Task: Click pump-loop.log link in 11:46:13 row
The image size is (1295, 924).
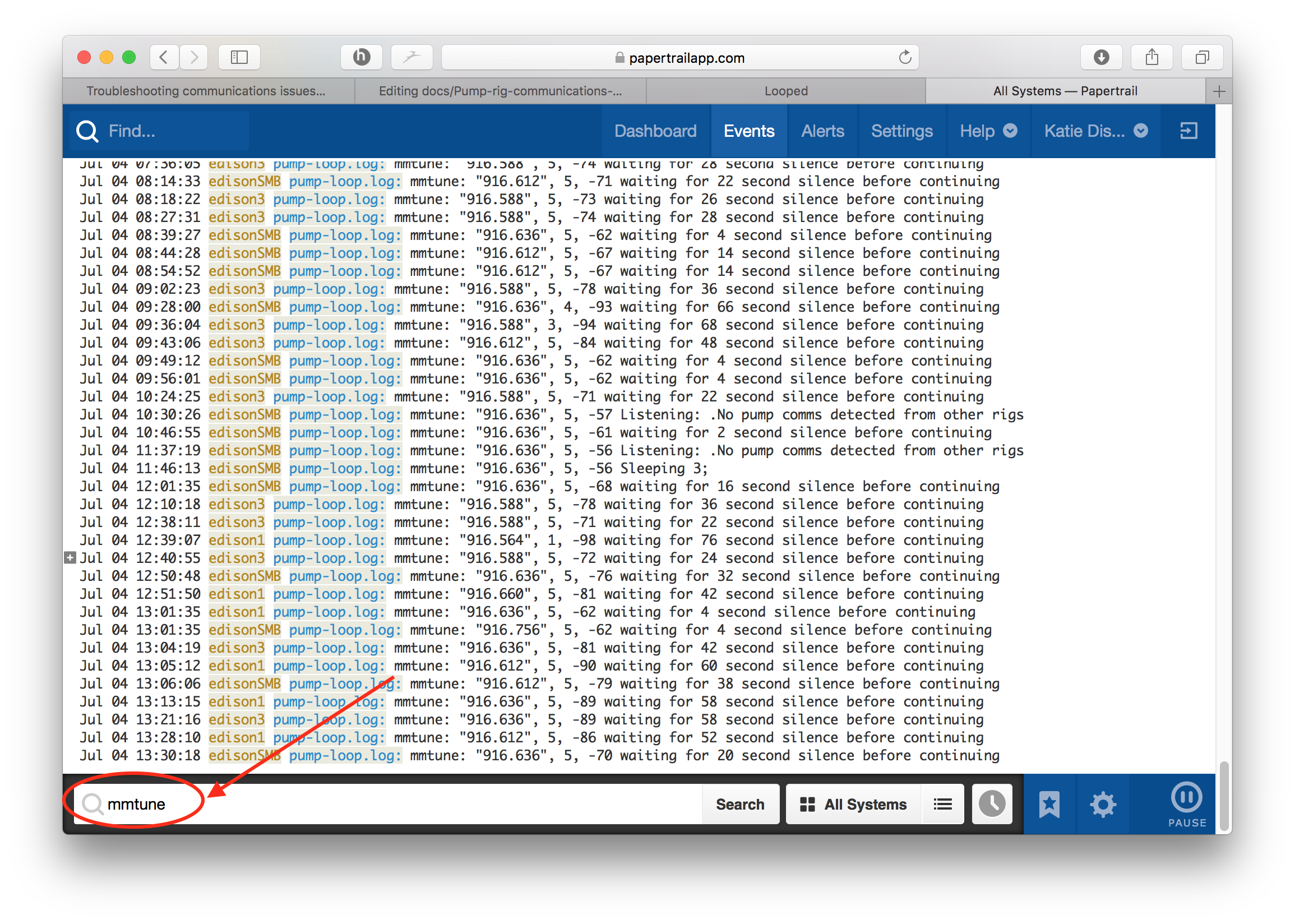Action: pyautogui.click(x=345, y=468)
